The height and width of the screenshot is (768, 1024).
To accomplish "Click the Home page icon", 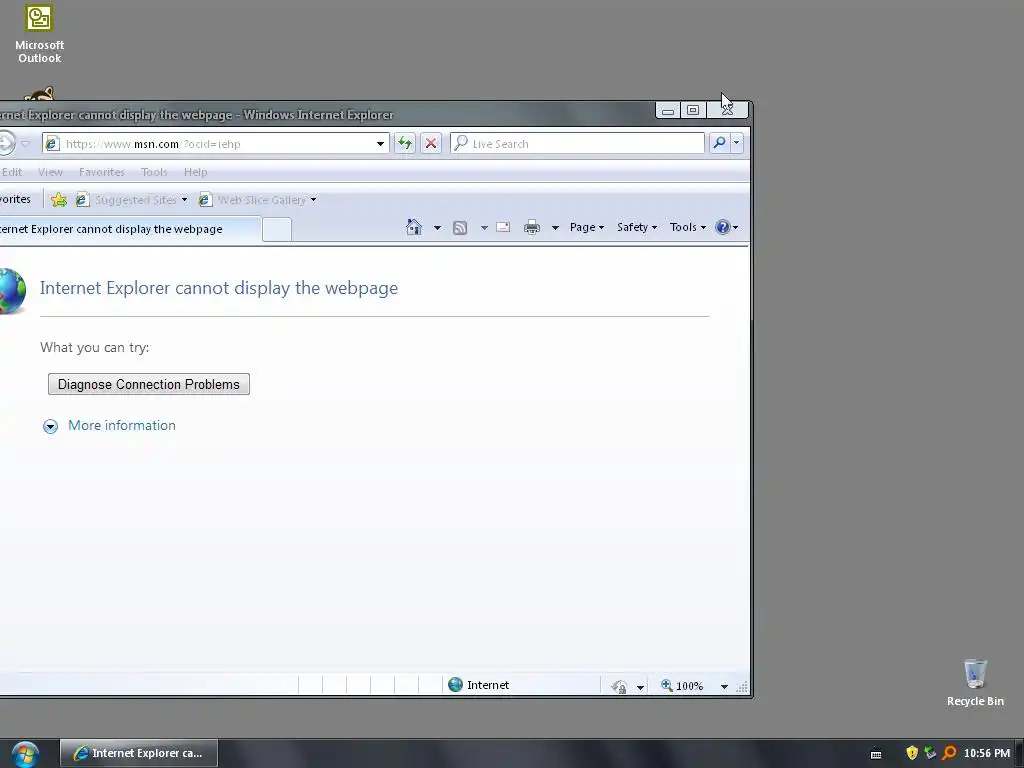I will coord(414,227).
